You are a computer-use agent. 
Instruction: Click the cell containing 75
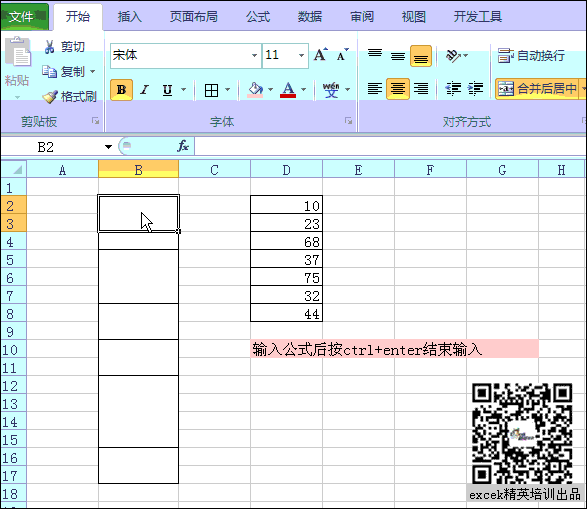coord(286,277)
